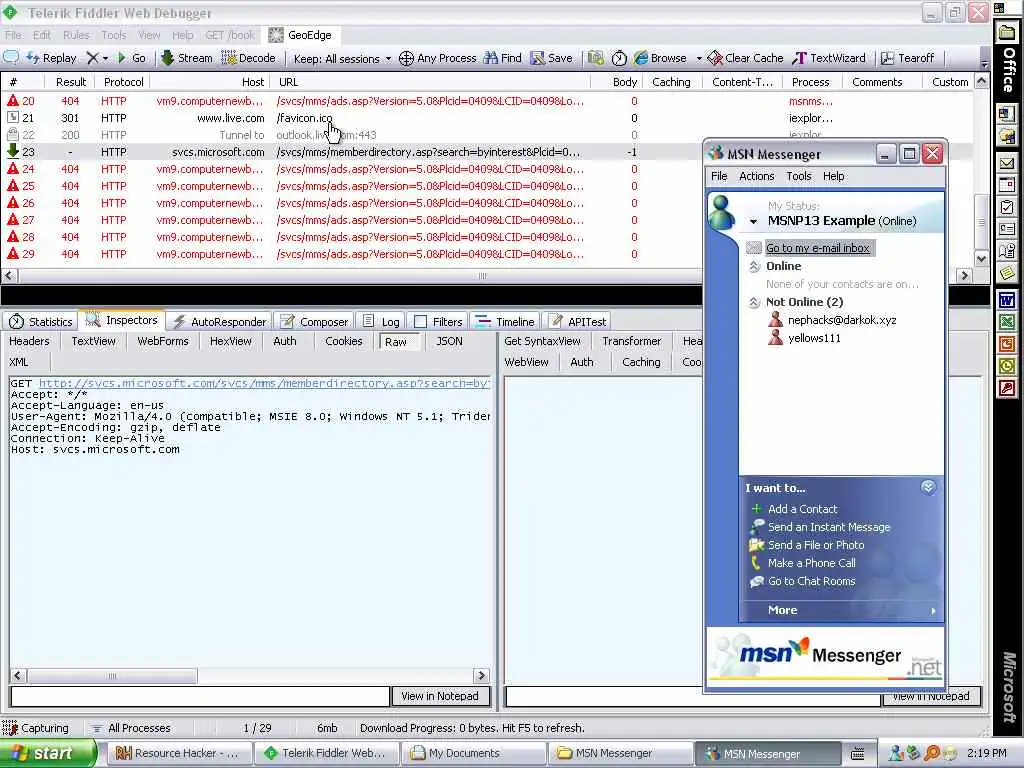Select the Transformer response tab
The image size is (1024, 768).
point(632,341)
